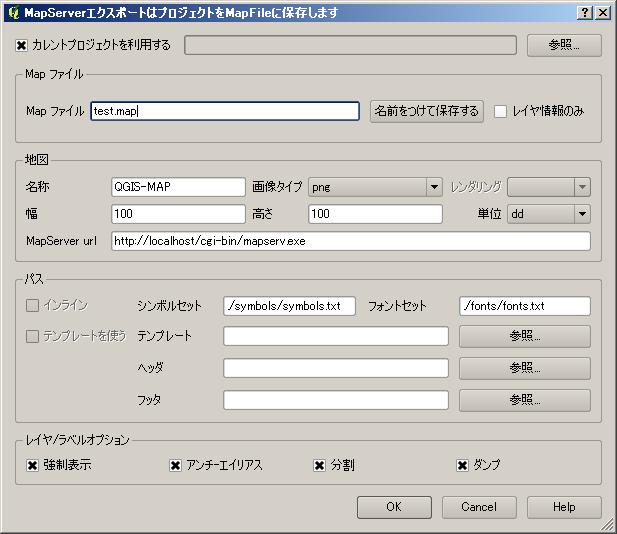This screenshot has height=534, width=617.
Task: Click the シンボルセット path field
Action: pyautogui.click(x=290, y=306)
